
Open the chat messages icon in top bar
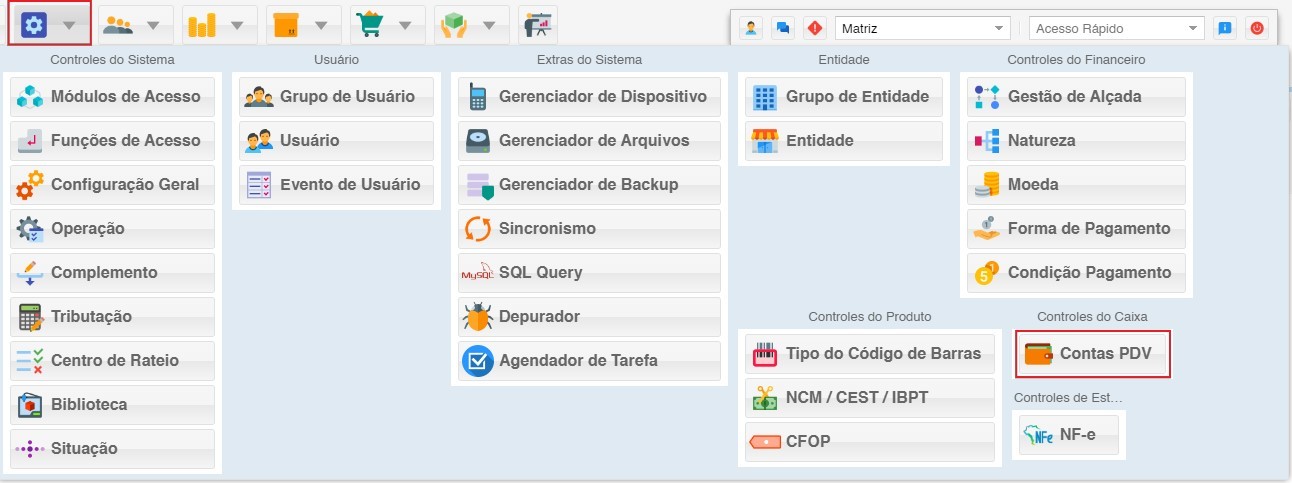coord(783,28)
